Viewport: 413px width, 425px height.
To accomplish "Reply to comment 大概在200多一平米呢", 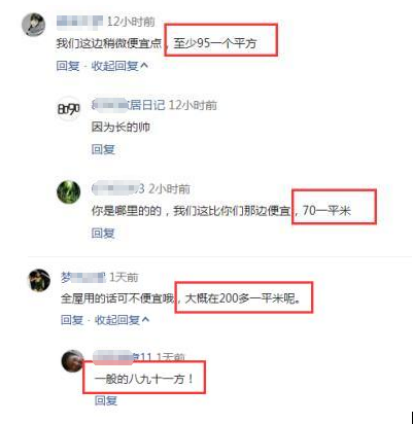I will 72,320.
